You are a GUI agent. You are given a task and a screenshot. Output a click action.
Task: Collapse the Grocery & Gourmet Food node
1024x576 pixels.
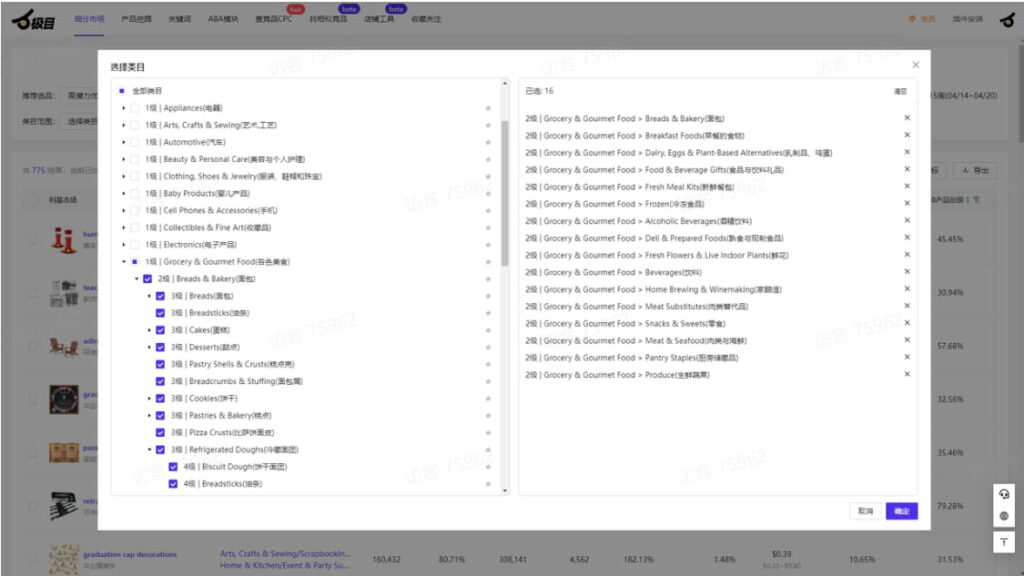124,262
